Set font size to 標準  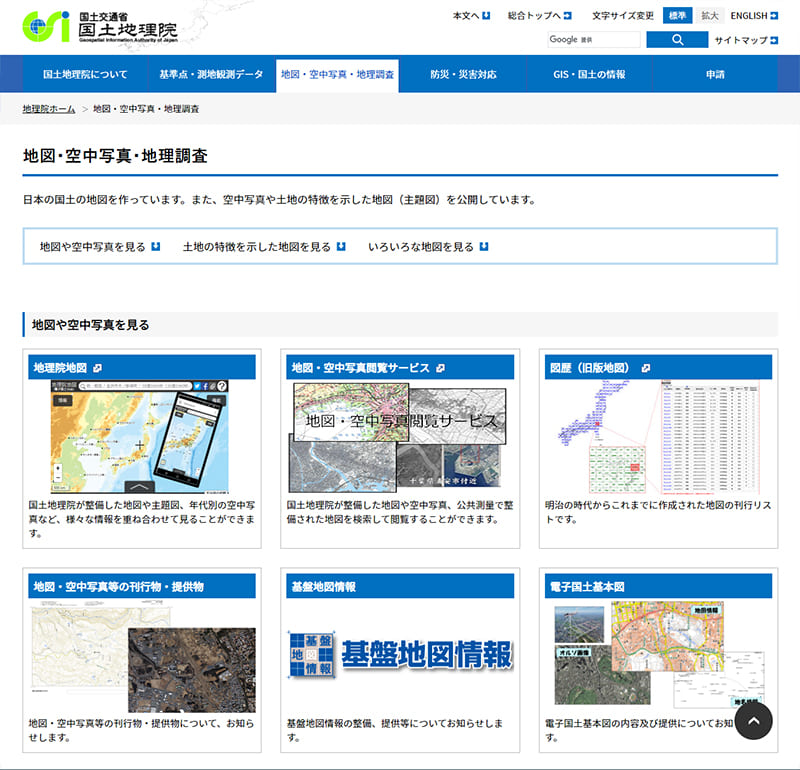tap(677, 16)
